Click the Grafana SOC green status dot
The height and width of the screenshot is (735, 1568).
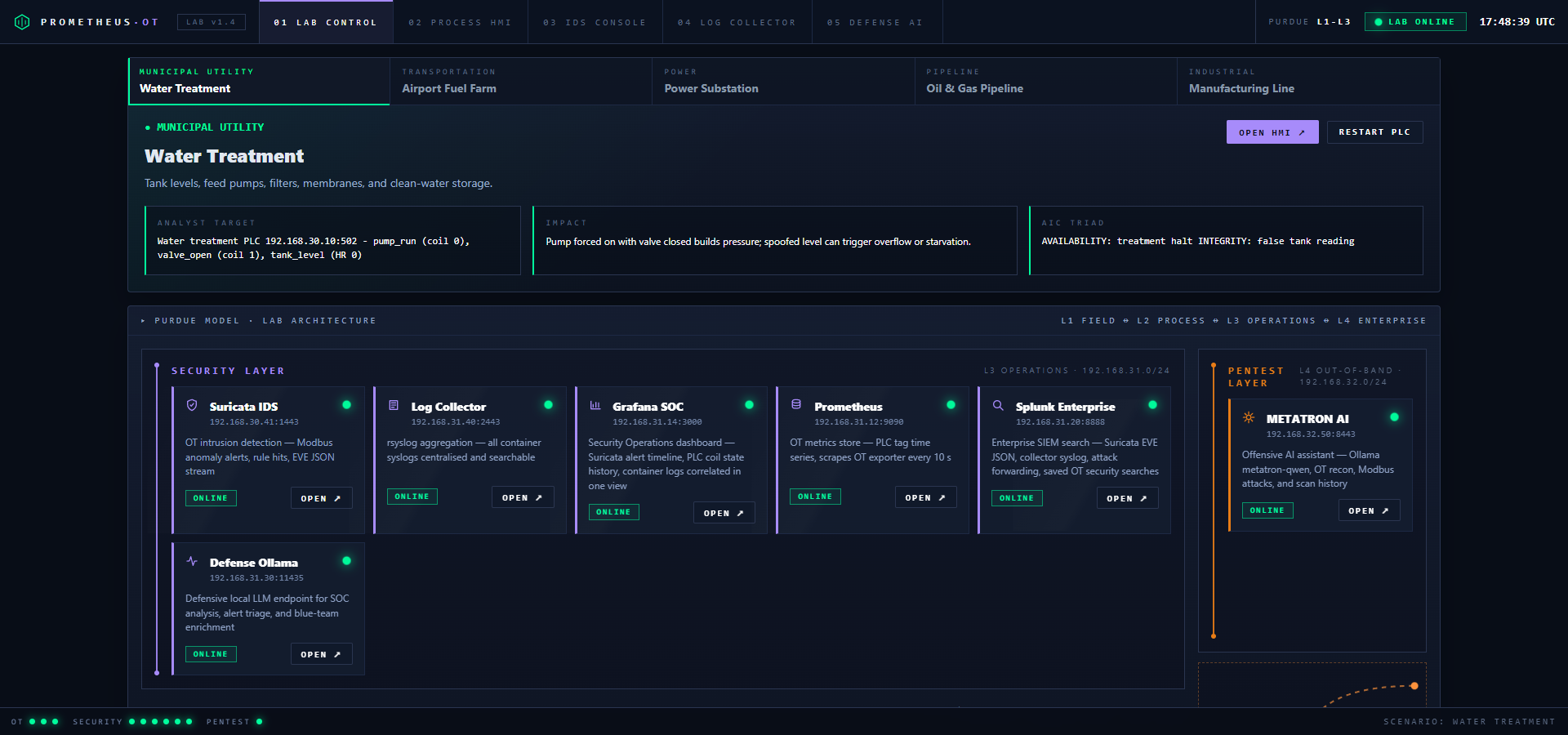[750, 405]
